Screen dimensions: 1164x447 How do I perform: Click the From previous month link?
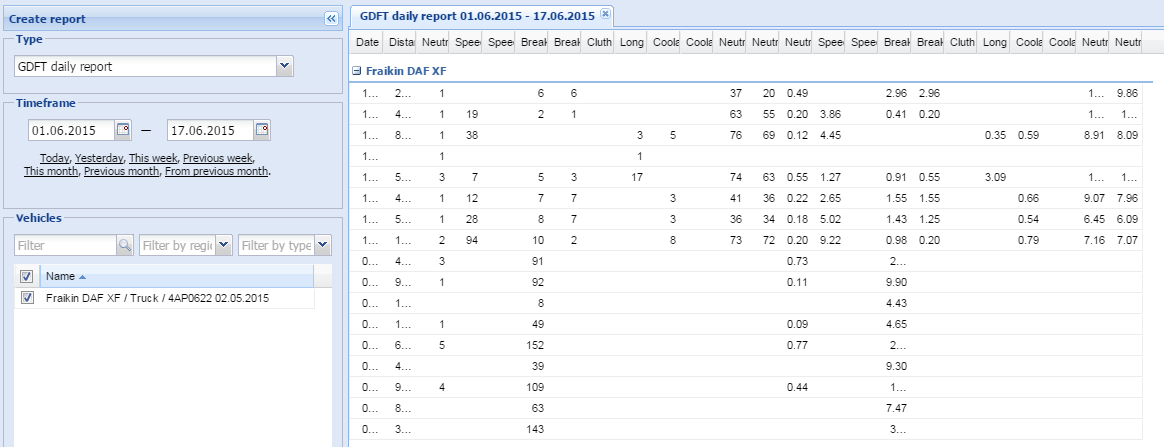point(217,171)
